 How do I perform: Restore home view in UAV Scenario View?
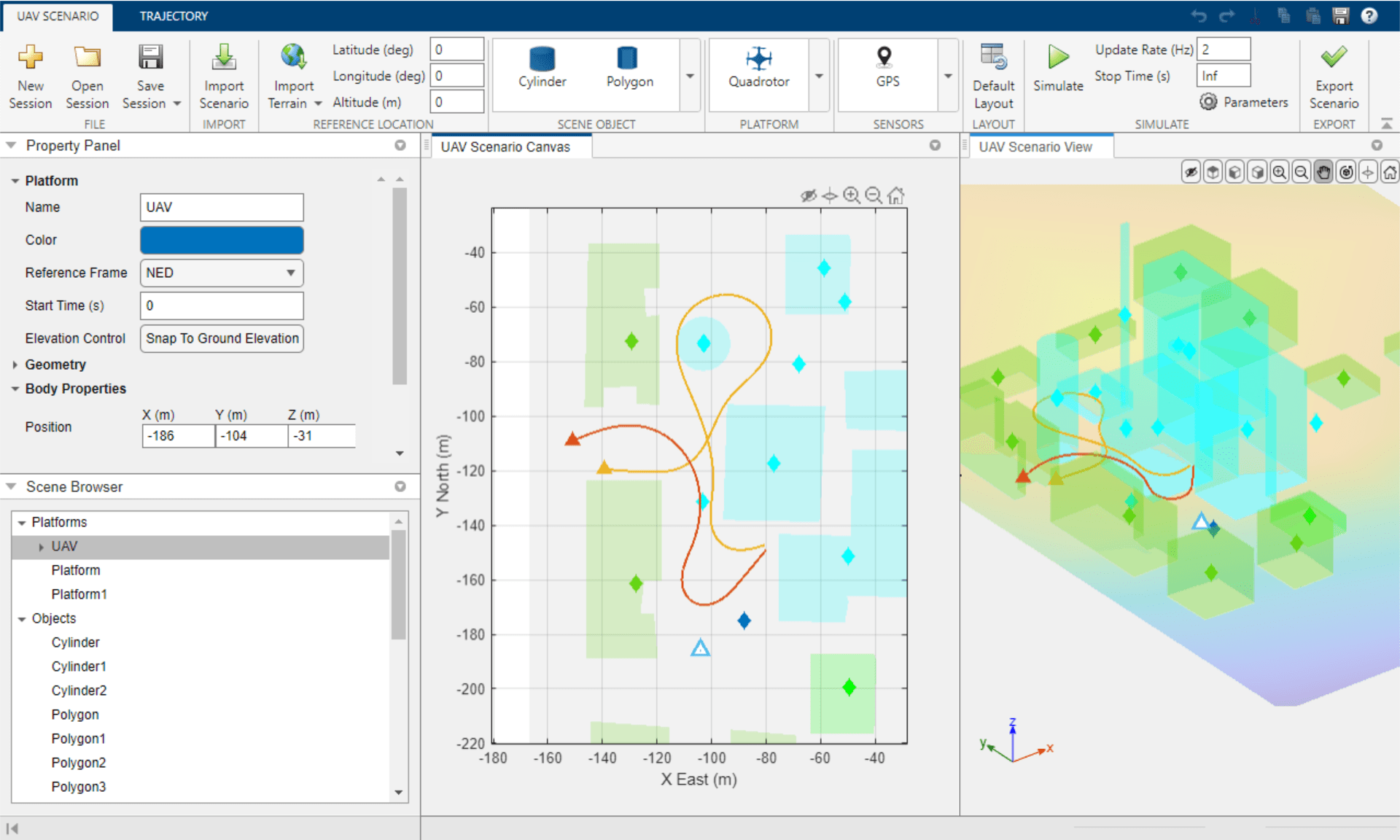coord(1390,172)
